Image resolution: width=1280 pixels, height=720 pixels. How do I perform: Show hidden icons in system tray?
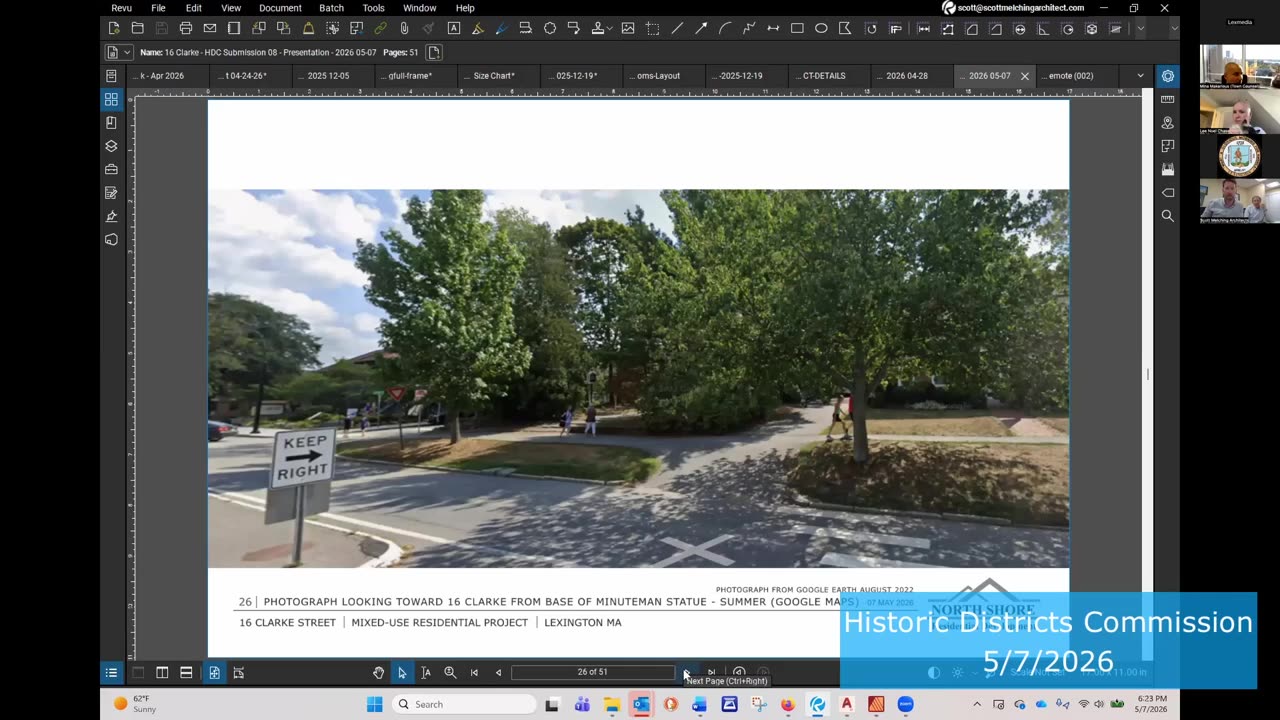pos(977,704)
